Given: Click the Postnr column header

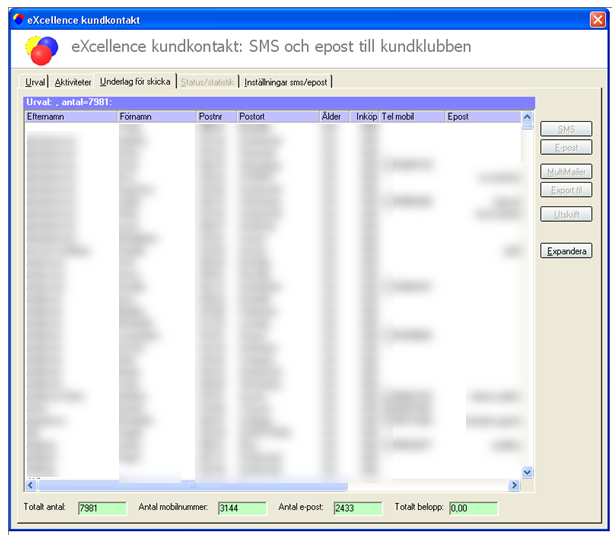Looking at the screenshot, I should point(217,117).
